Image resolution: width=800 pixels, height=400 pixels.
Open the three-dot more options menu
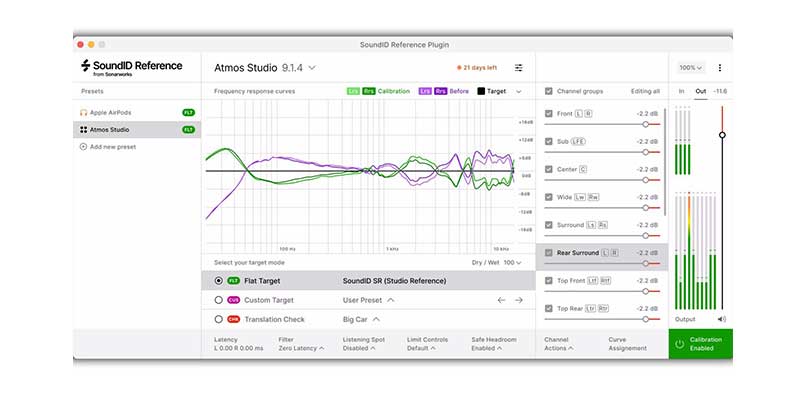point(720,67)
